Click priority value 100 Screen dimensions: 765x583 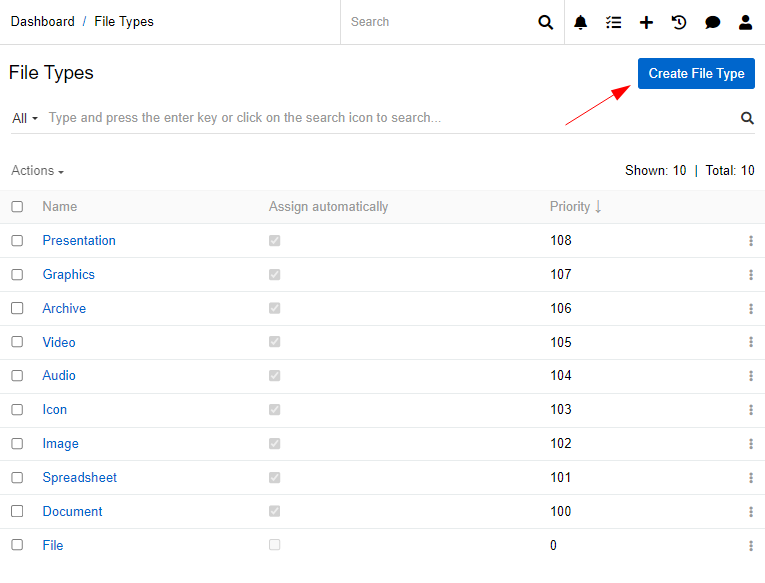click(561, 511)
